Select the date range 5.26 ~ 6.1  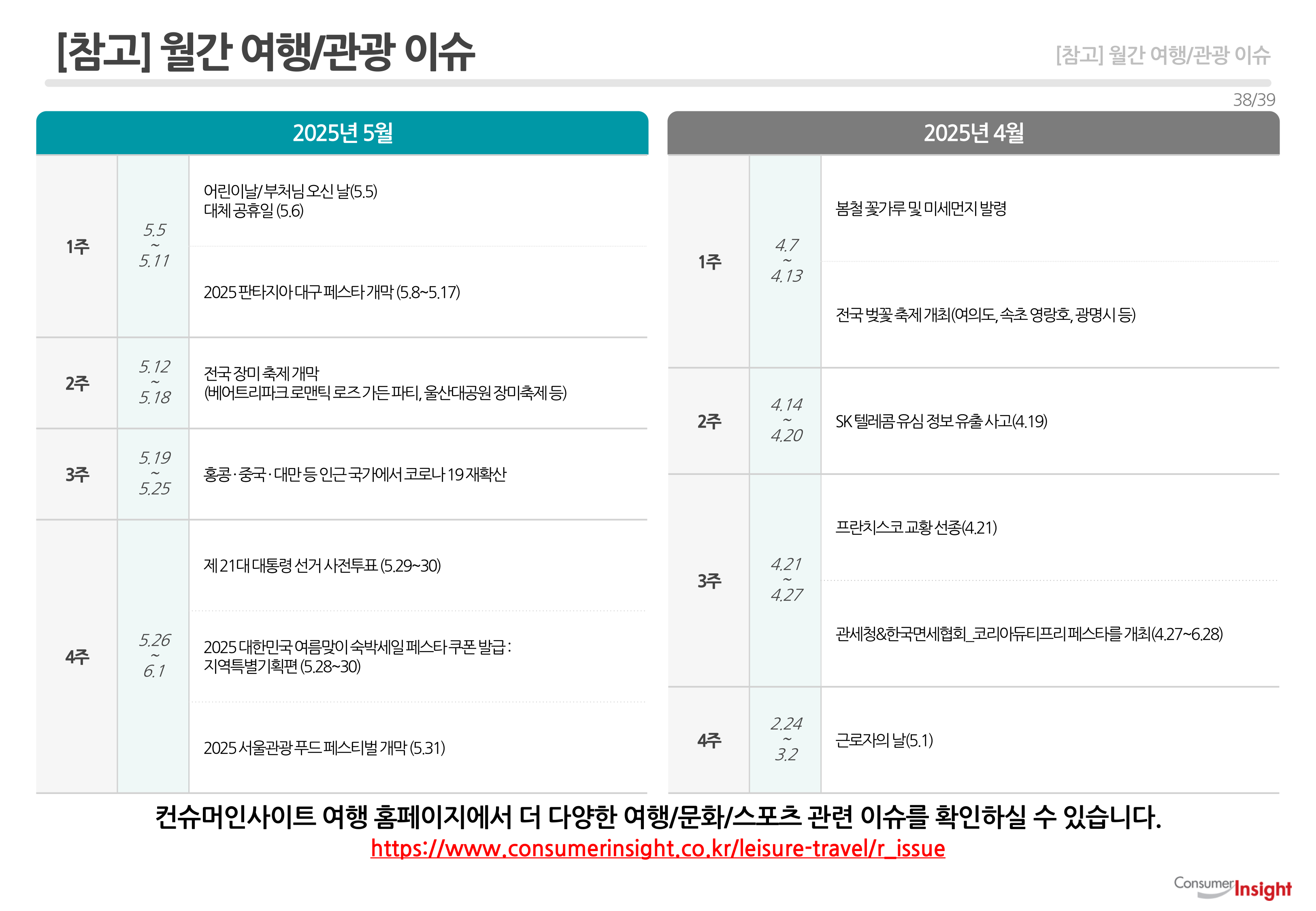pos(154,655)
